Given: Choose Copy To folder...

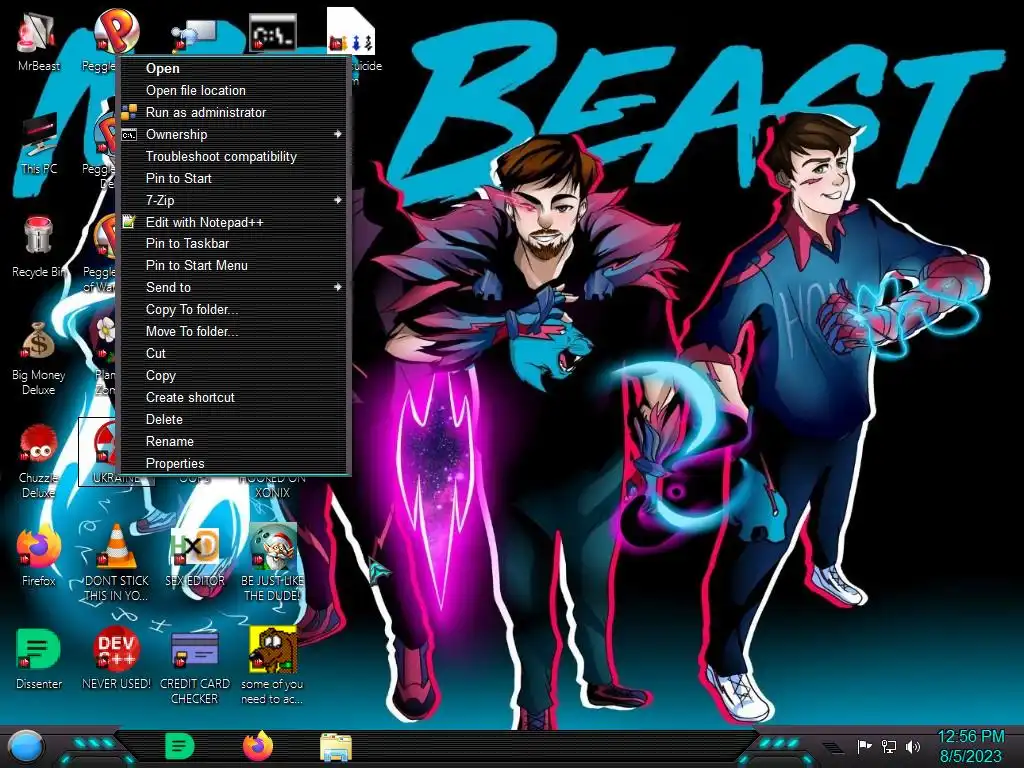Looking at the screenshot, I should pyautogui.click(x=233, y=310).
